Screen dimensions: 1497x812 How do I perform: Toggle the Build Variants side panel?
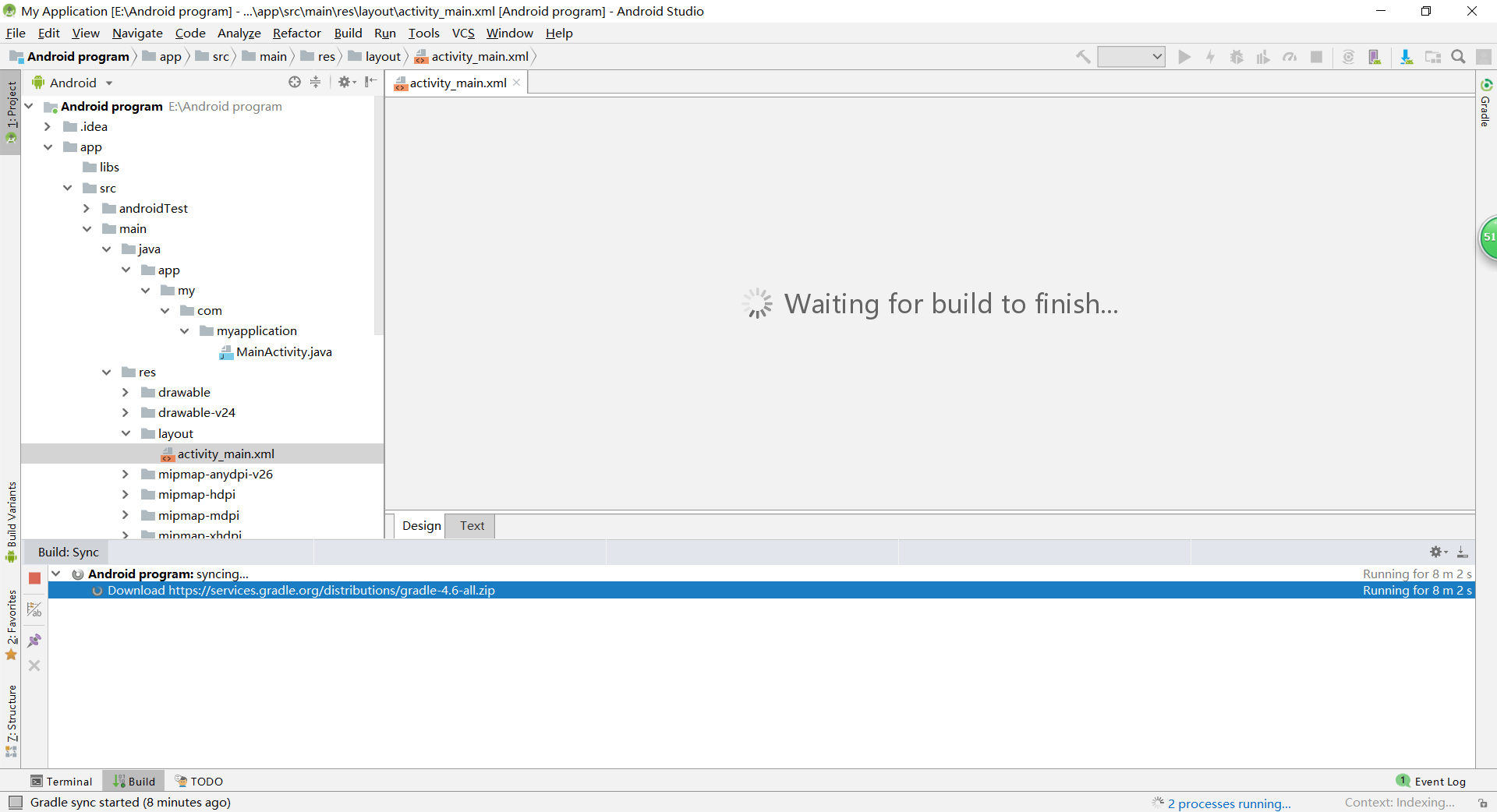pyautogui.click(x=11, y=522)
